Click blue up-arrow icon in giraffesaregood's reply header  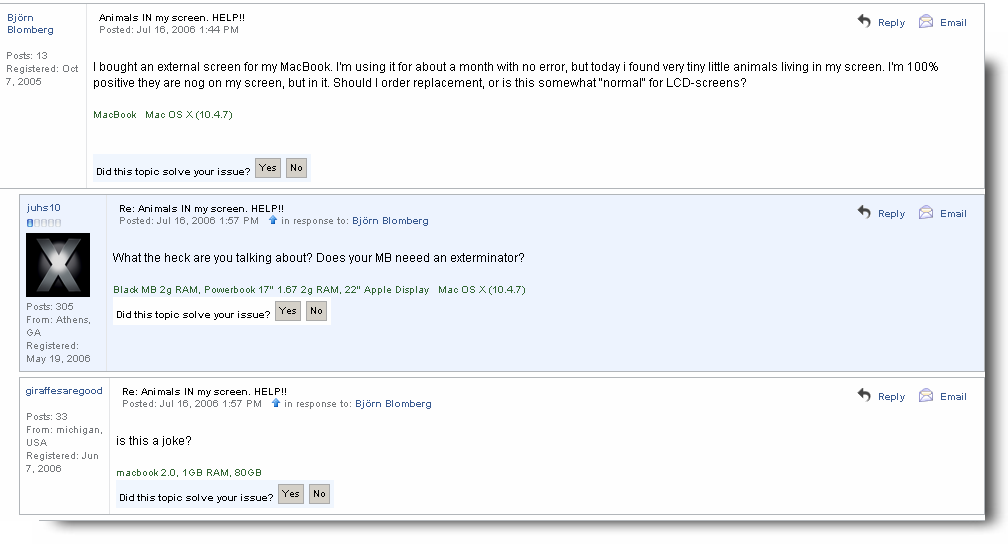(x=276, y=403)
